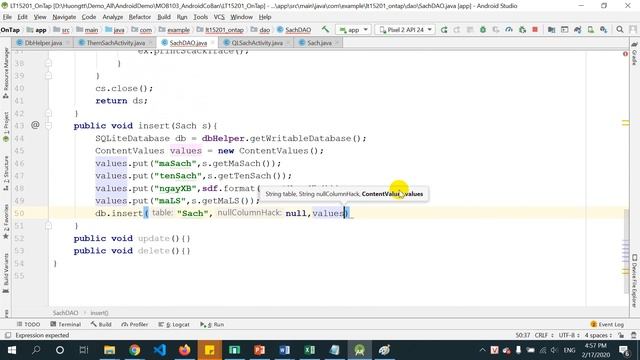640x360 pixels.
Task: Open Firefox from the taskbar
Action: [184, 350]
